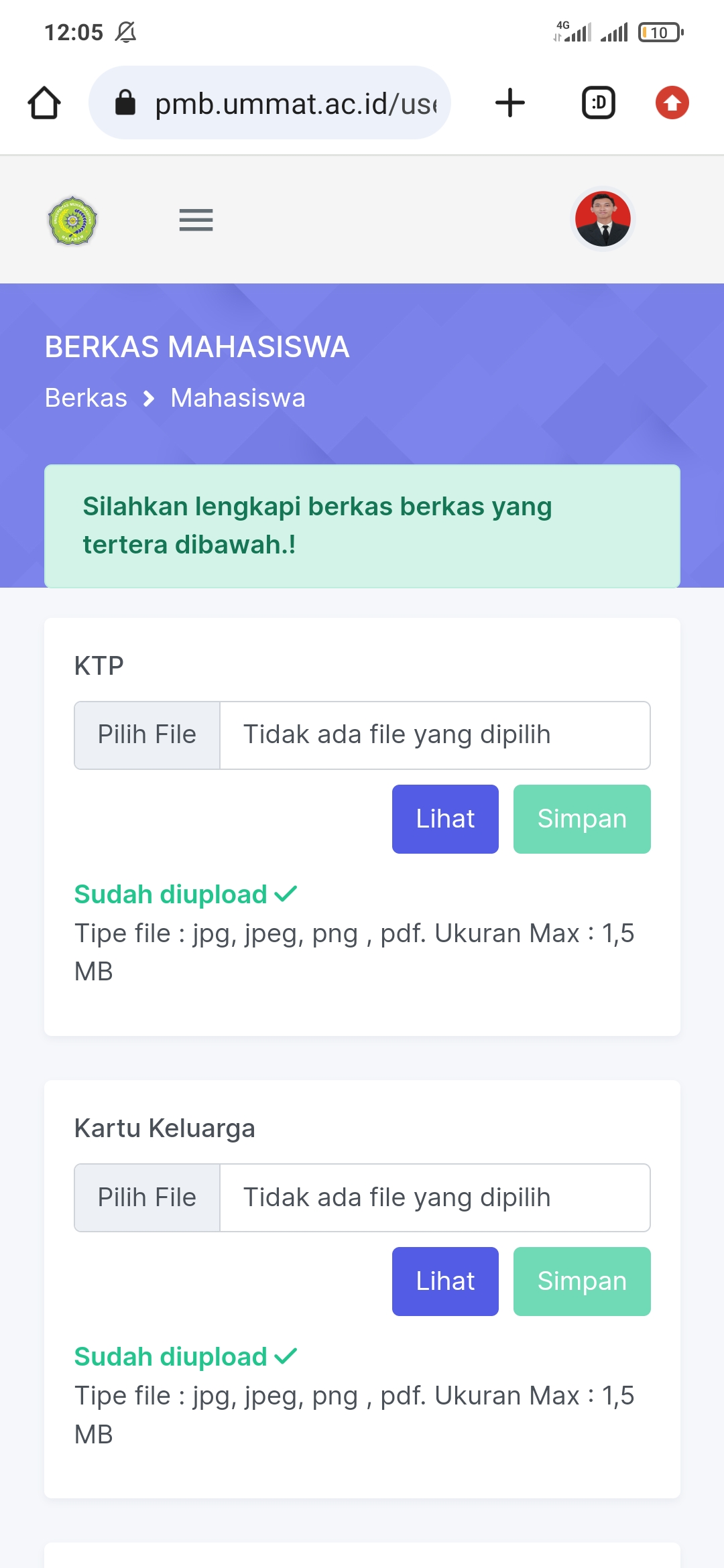This screenshot has width=724, height=1568.
Task: Click the KTP file name field
Action: pos(434,735)
